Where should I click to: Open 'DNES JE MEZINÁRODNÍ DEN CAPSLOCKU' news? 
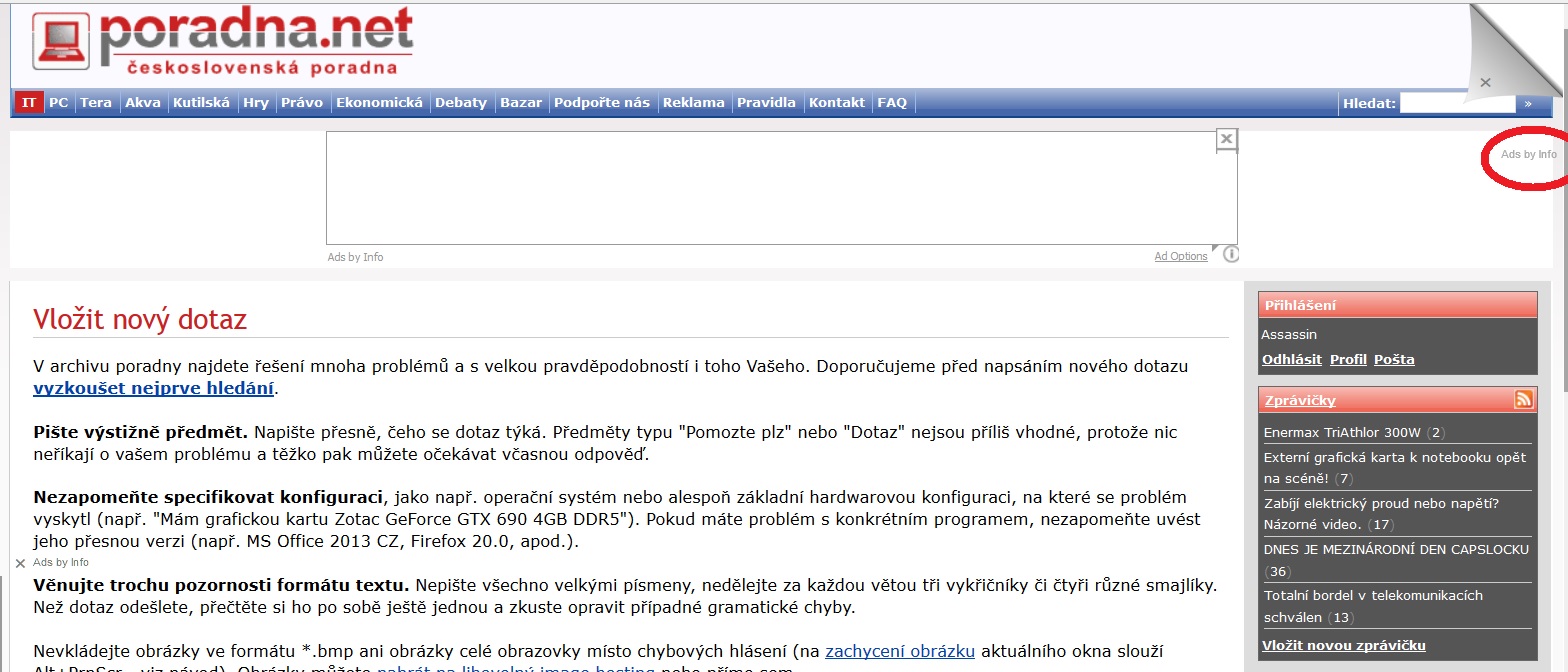point(1396,549)
